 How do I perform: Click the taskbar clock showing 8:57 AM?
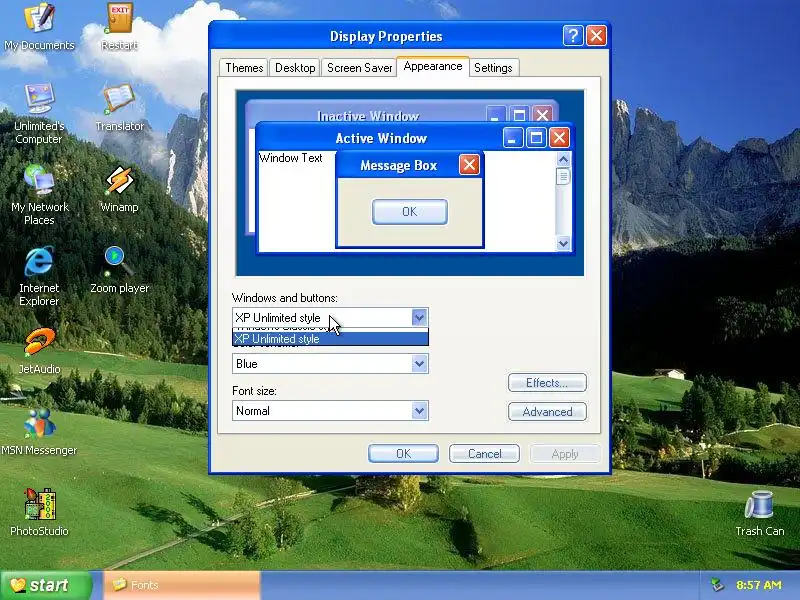(x=759, y=585)
